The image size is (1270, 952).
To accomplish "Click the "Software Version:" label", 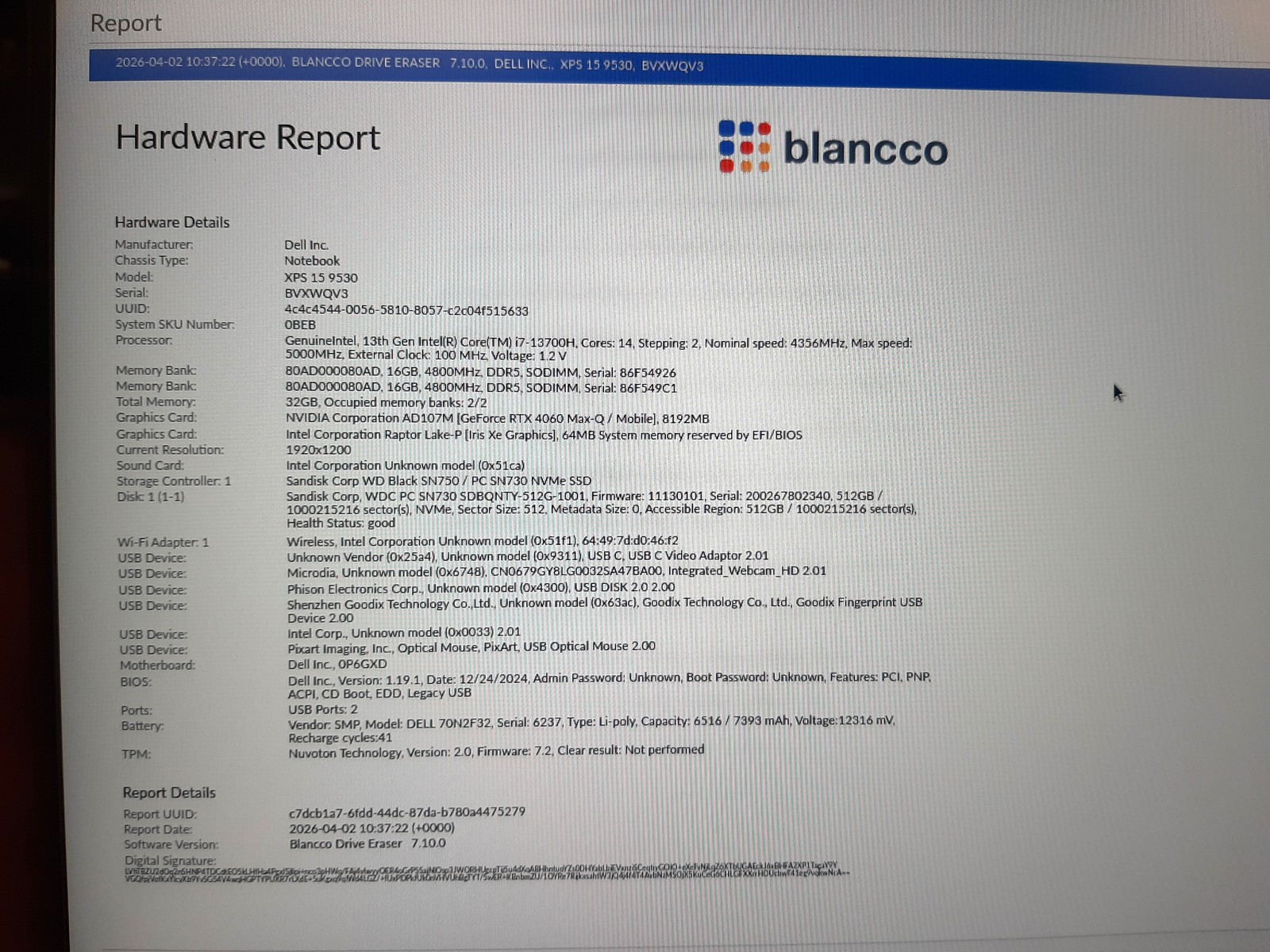I will click(x=171, y=845).
